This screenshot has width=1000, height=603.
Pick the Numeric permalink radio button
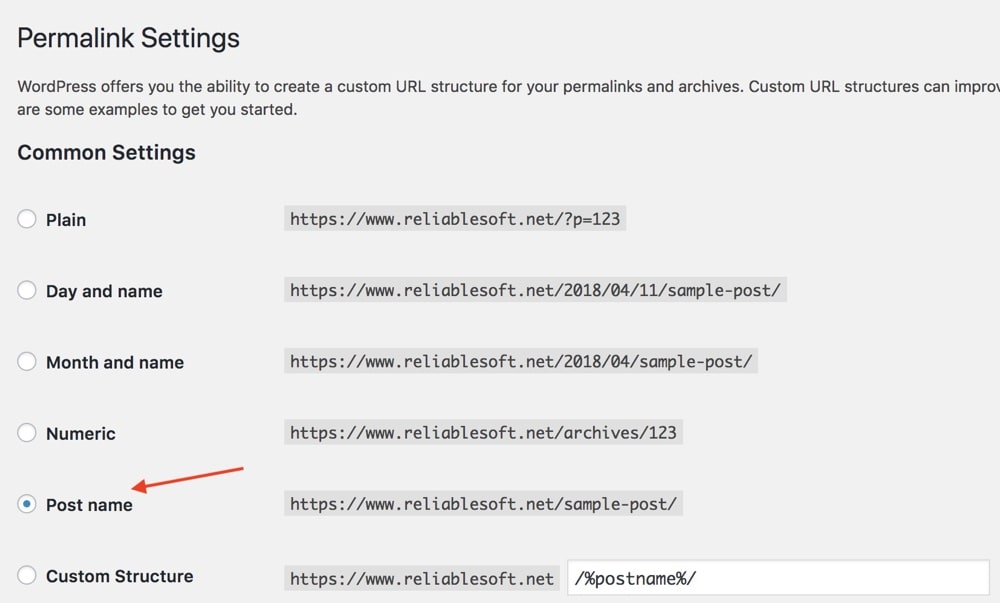(27, 433)
